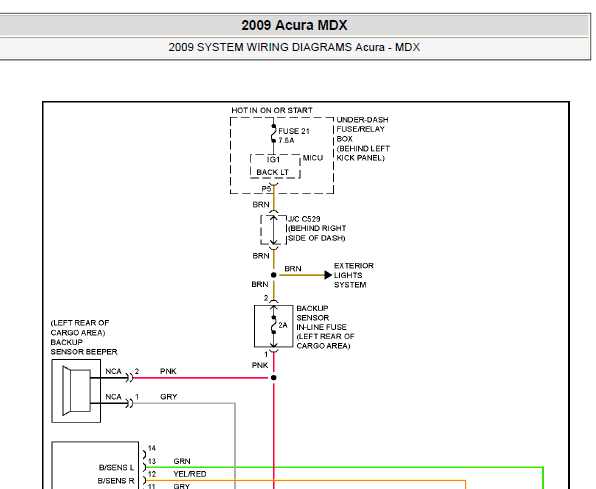Click the '(BEHIND LEFT' location text

coord(363,148)
